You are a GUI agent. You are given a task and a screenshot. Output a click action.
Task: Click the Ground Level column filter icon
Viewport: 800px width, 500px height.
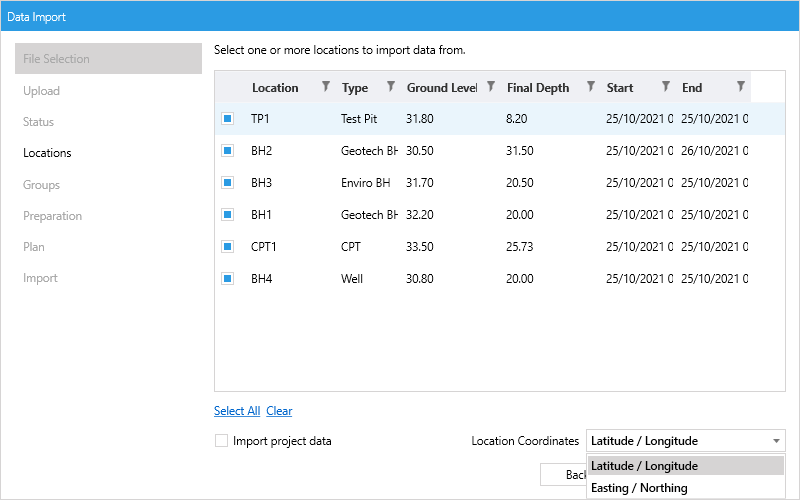point(491,87)
